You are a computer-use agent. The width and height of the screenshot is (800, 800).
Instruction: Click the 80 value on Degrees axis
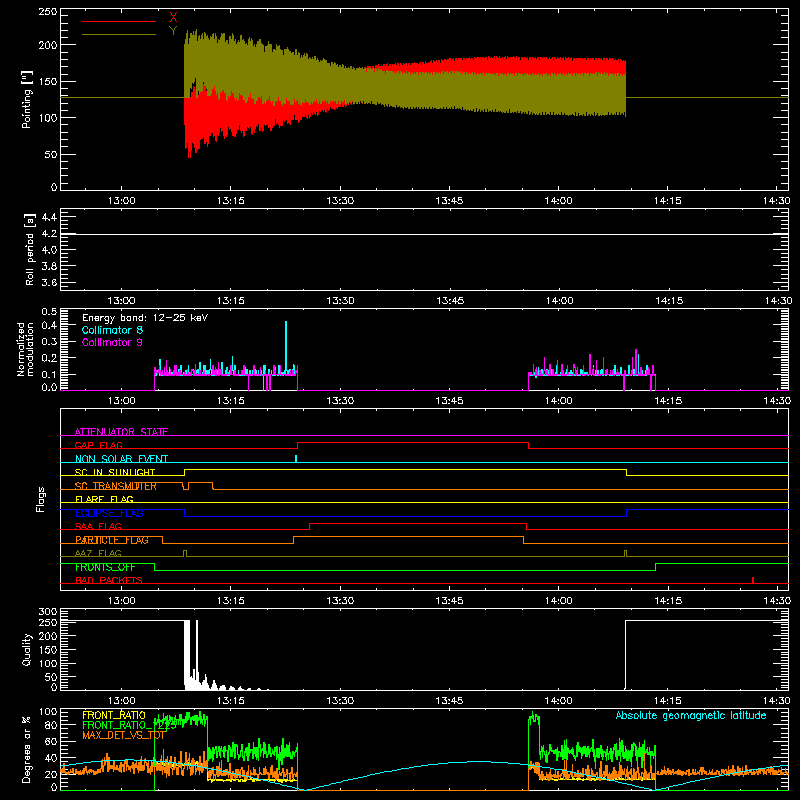[x=52, y=725]
